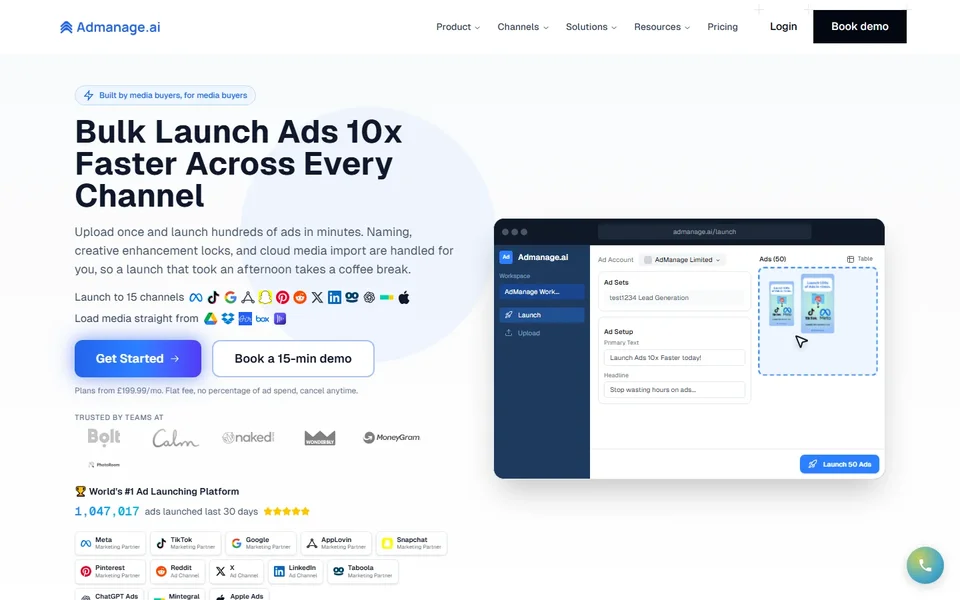Click the 'Launch 50 Ads' button
The width and height of the screenshot is (960, 600).
click(839, 464)
